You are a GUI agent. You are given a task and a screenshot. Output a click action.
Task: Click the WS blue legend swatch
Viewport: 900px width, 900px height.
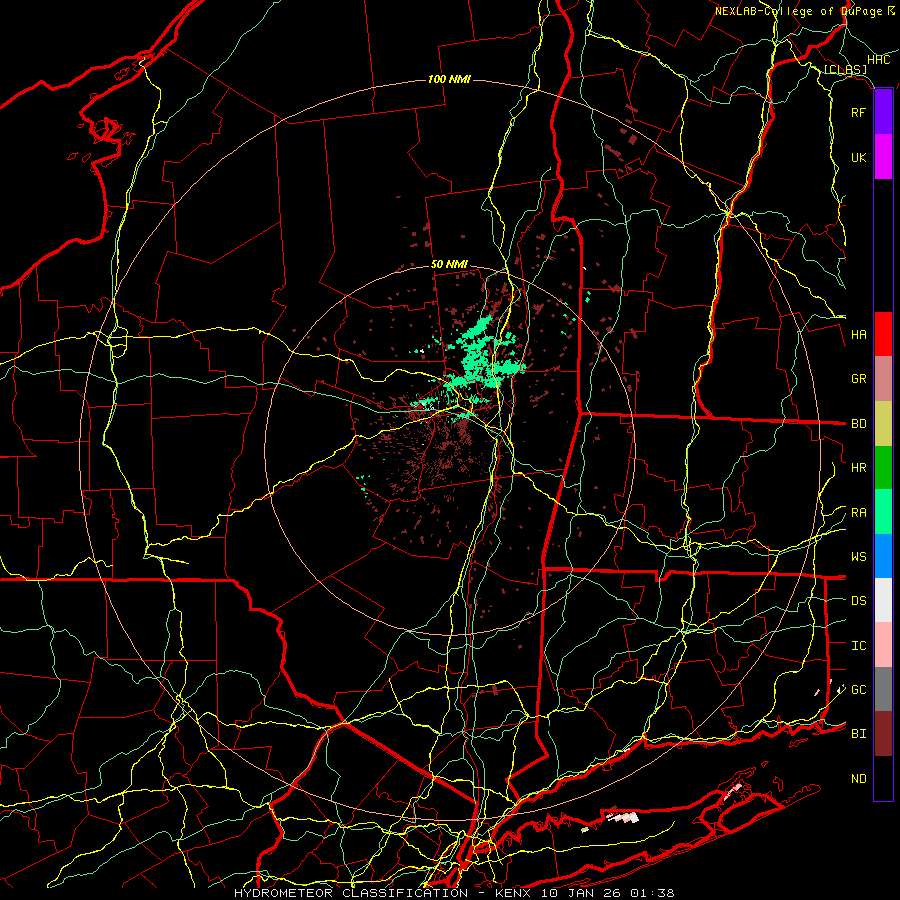pyautogui.click(x=883, y=556)
